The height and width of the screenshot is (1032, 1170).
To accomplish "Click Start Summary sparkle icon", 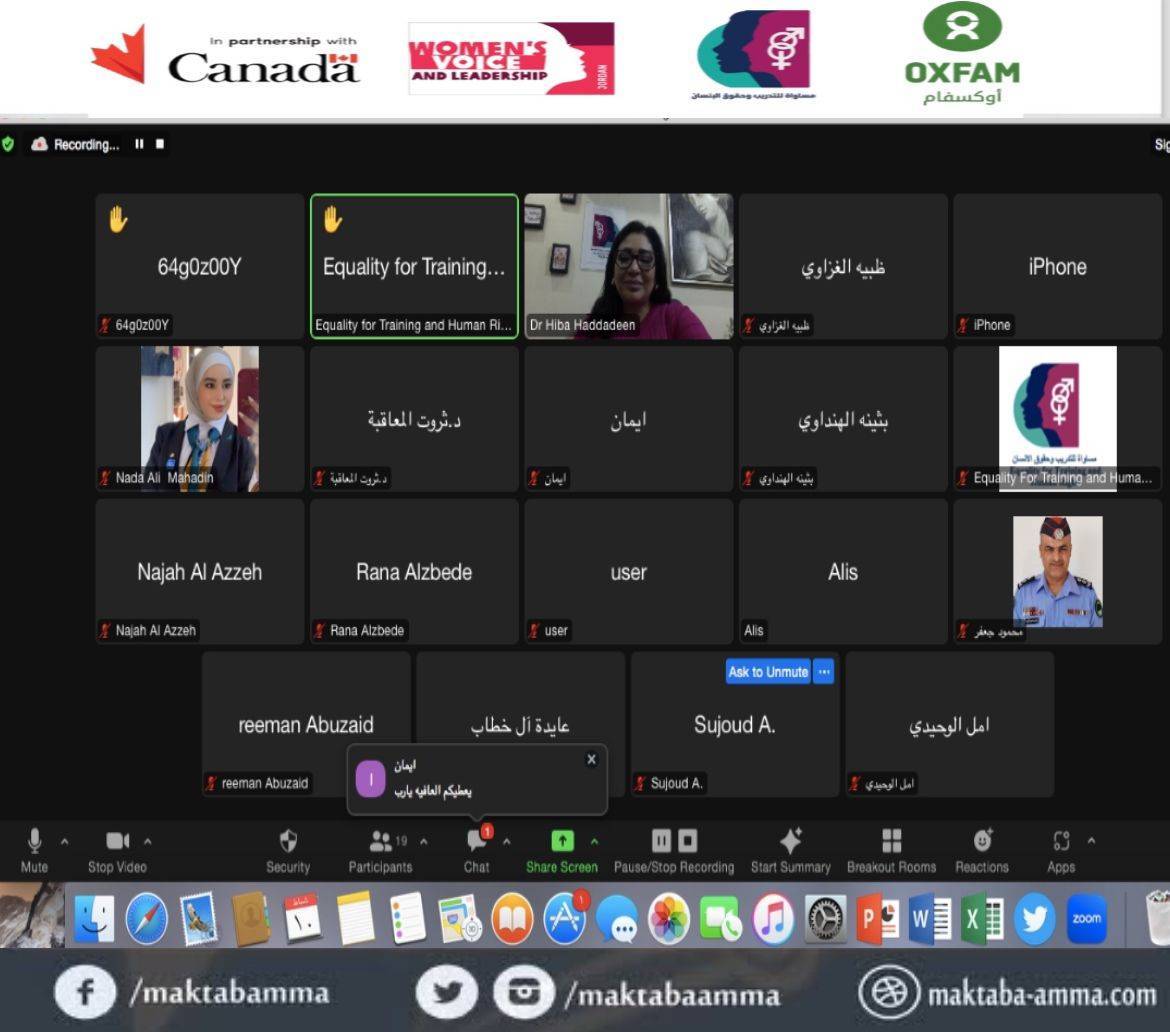I will [x=790, y=841].
